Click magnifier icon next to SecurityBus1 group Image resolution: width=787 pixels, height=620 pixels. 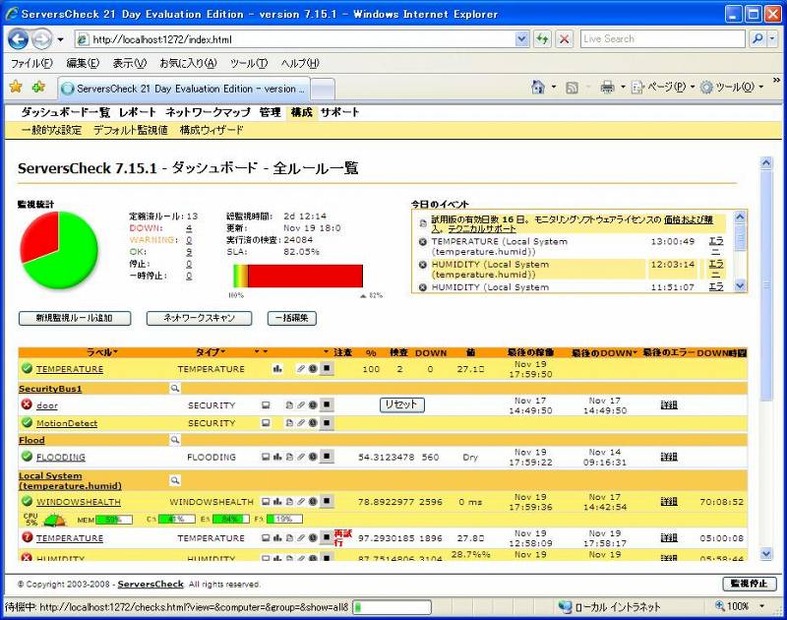coord(175,388)
